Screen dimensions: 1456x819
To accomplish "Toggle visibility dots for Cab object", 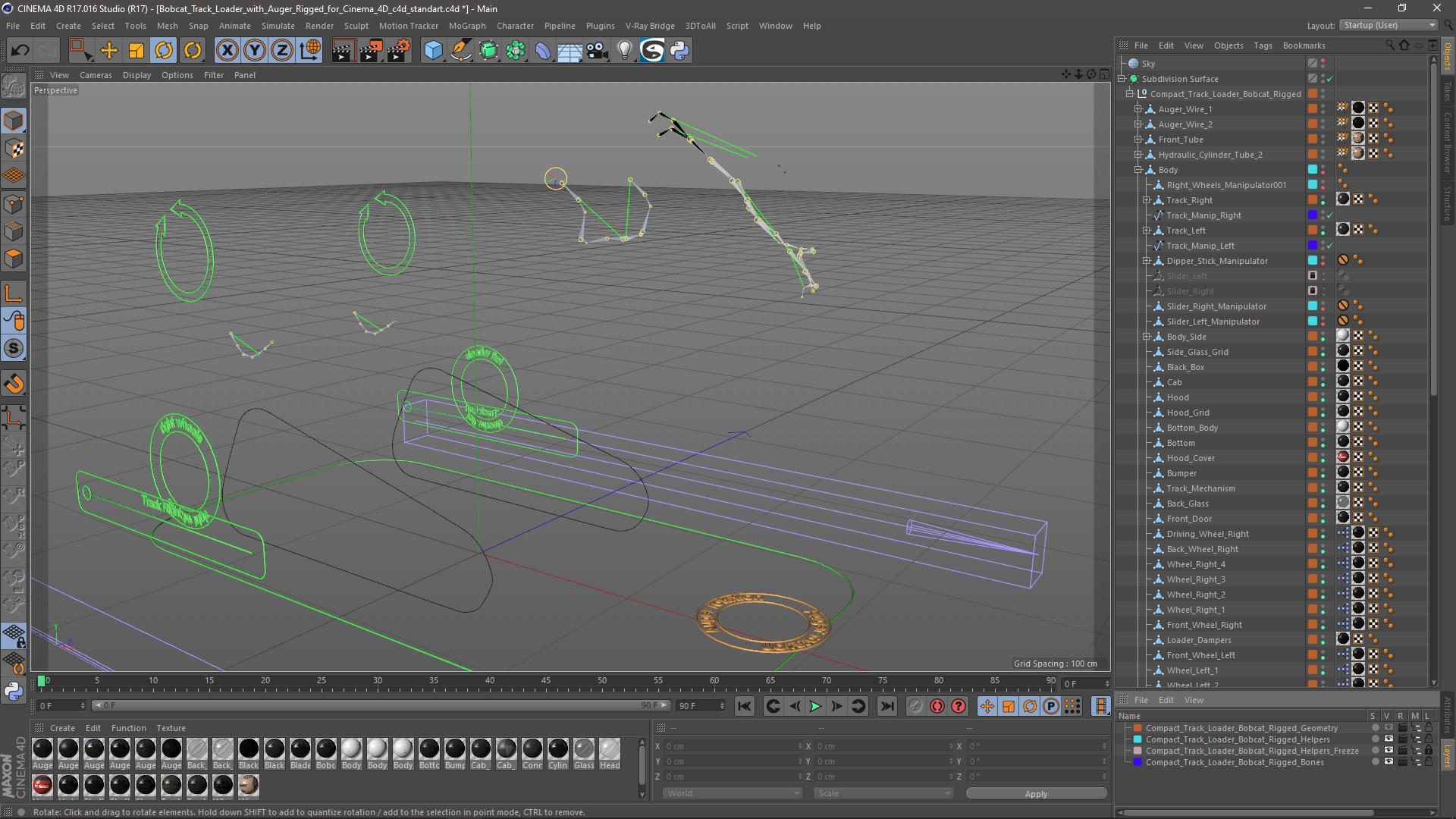I will click(x=1323, y=382).
